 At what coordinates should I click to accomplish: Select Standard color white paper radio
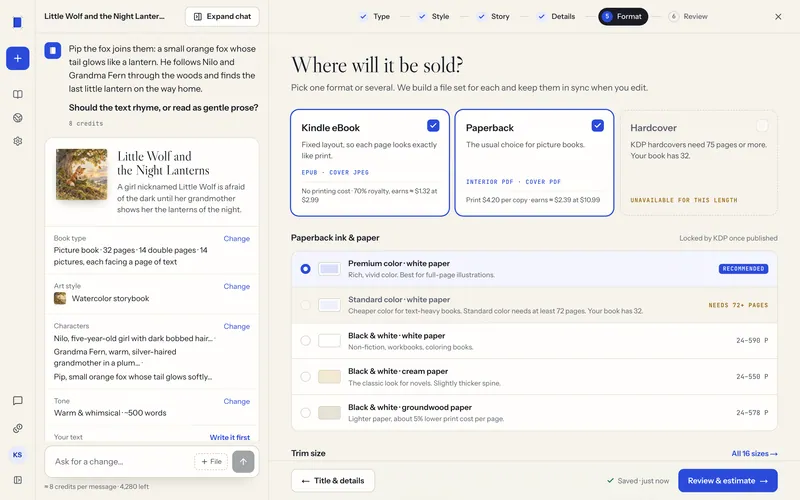(x=305, y=305)
